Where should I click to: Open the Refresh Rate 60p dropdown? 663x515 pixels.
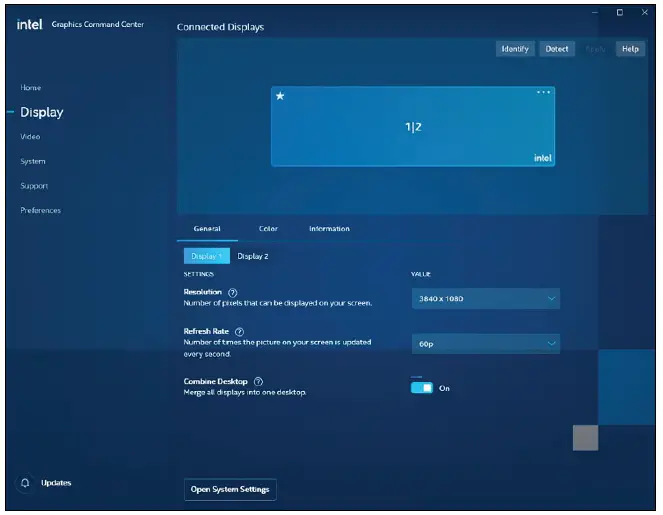pyautogui.click(x=486, y=344)
